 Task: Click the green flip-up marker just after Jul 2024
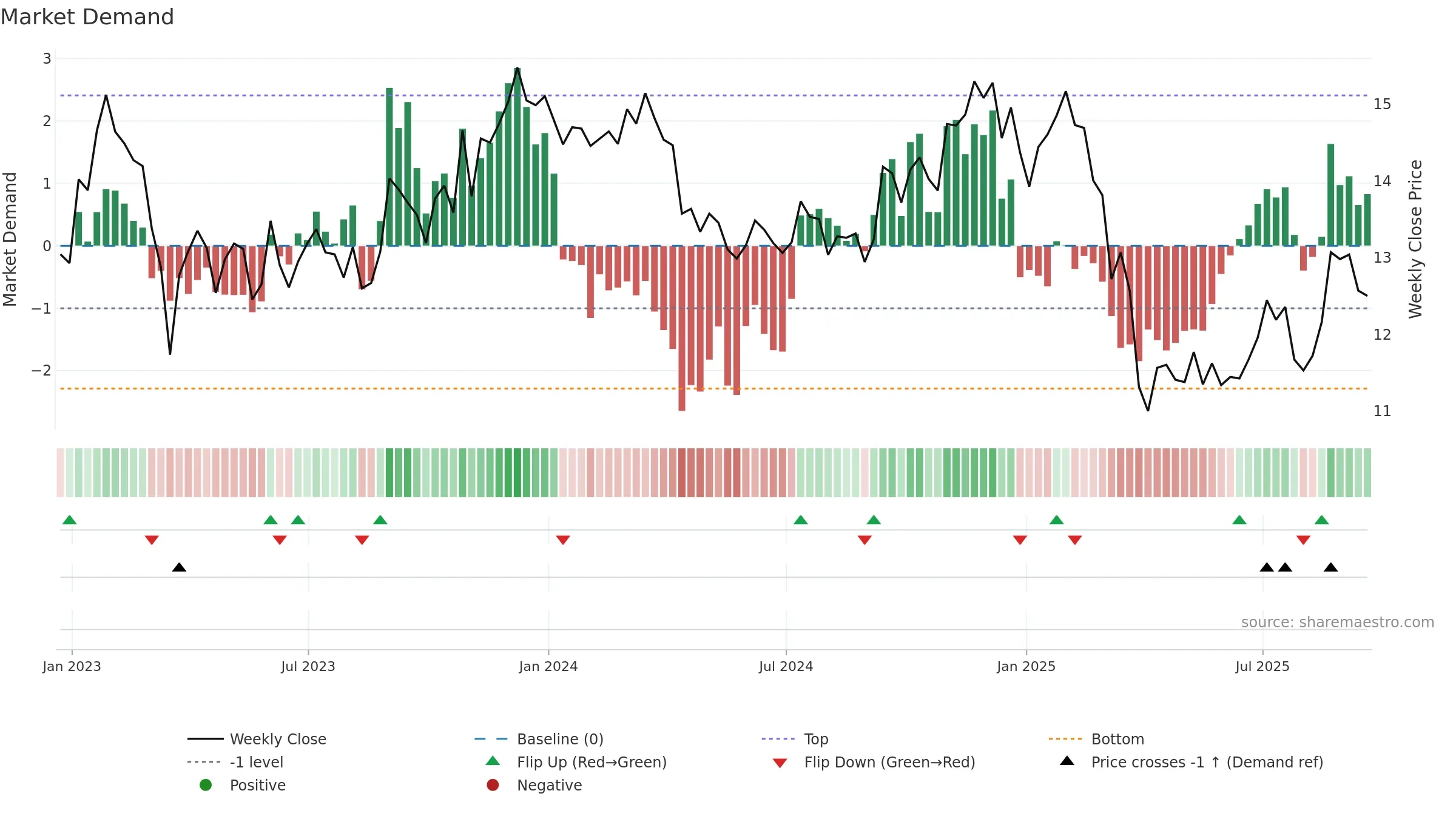tap(801, 520)
